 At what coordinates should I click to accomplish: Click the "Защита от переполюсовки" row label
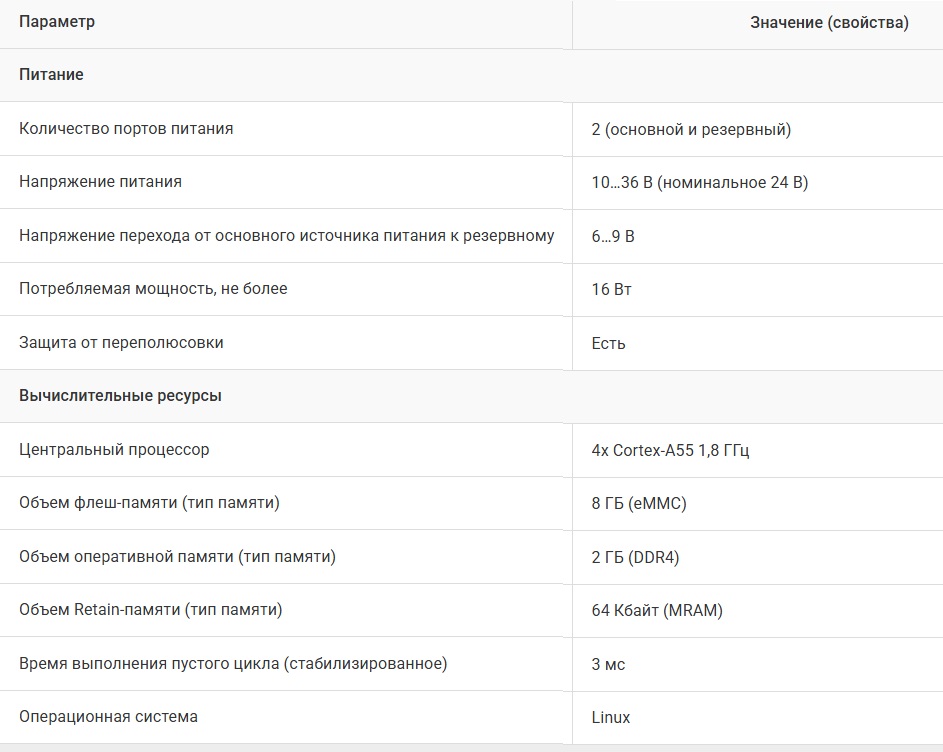pos(121,343)
